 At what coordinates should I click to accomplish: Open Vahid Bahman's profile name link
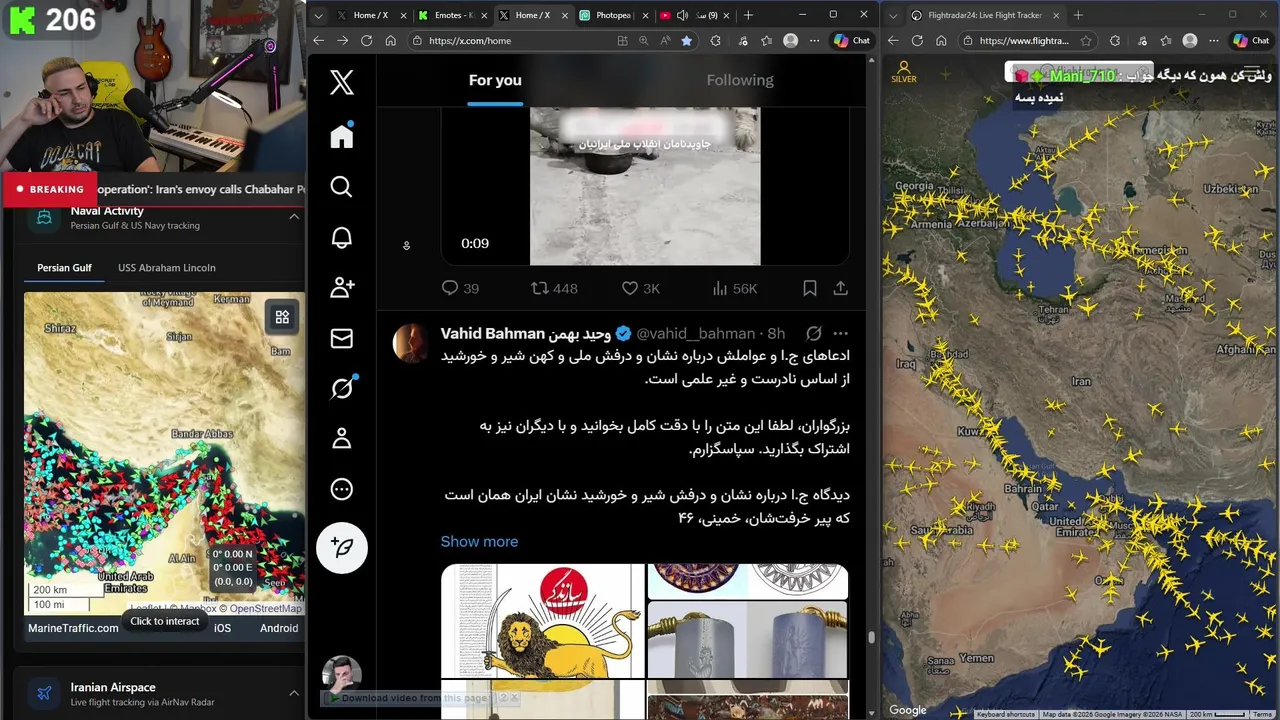coord(526,333)
